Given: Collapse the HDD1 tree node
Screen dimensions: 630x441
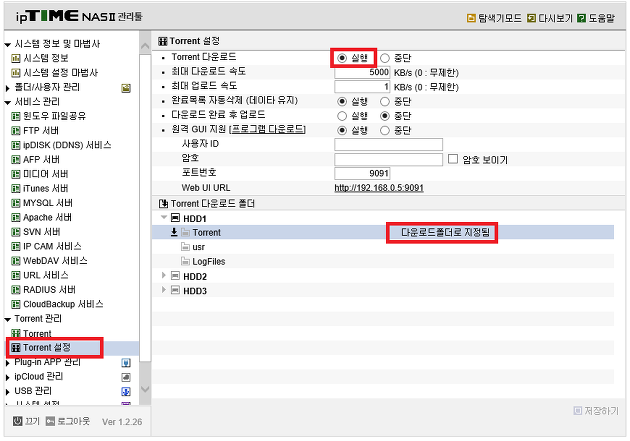Looking at the screenshot, I should click(x=164, y=217).
